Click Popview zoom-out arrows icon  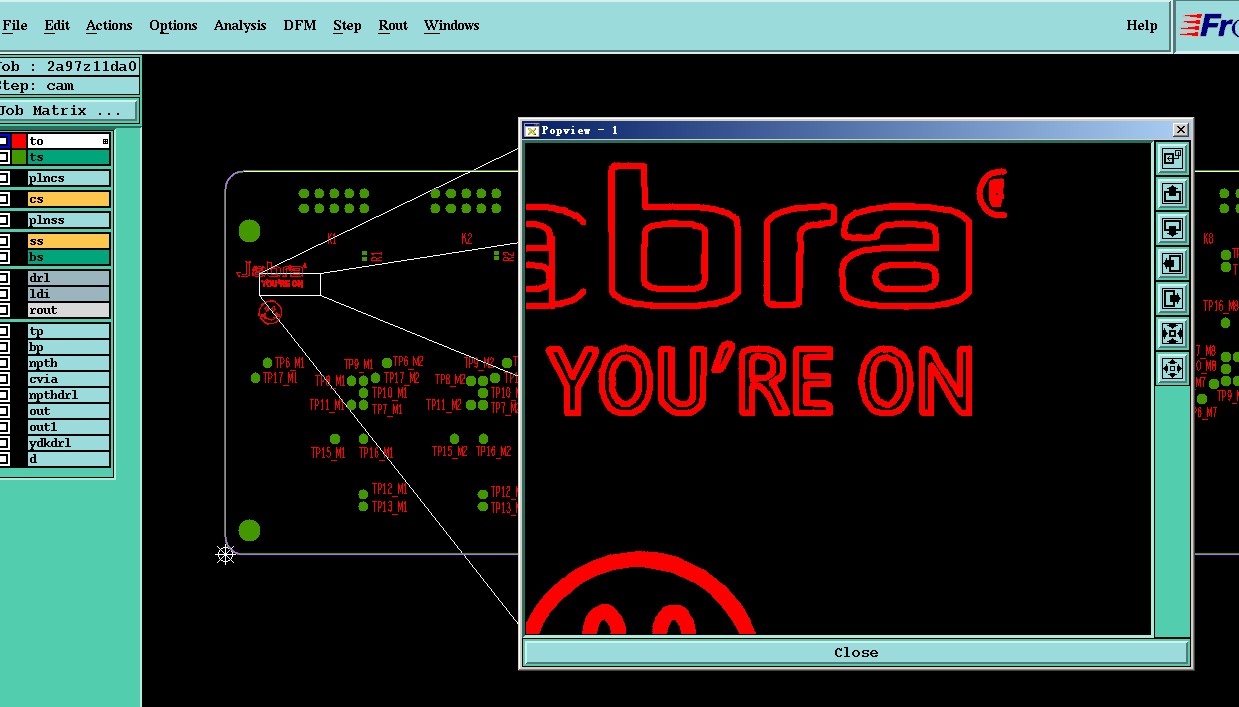point(1172,369)
